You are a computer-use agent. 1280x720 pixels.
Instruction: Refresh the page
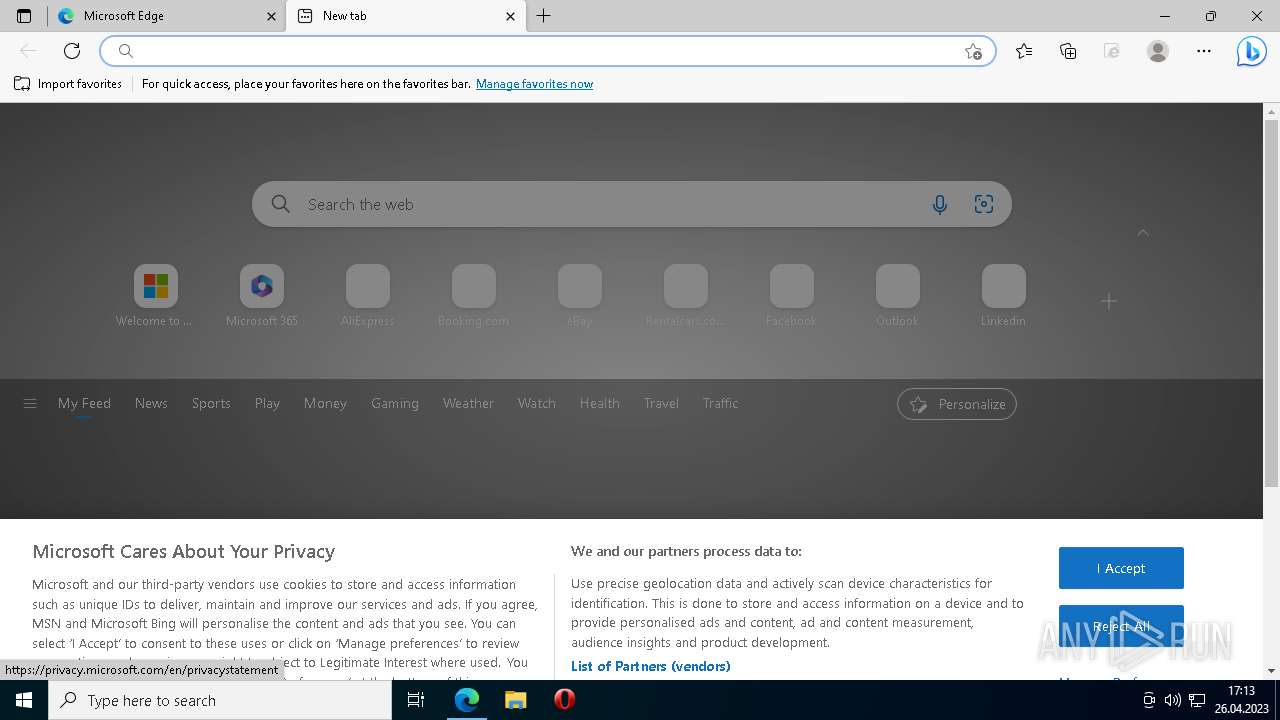tap(72, 51)
